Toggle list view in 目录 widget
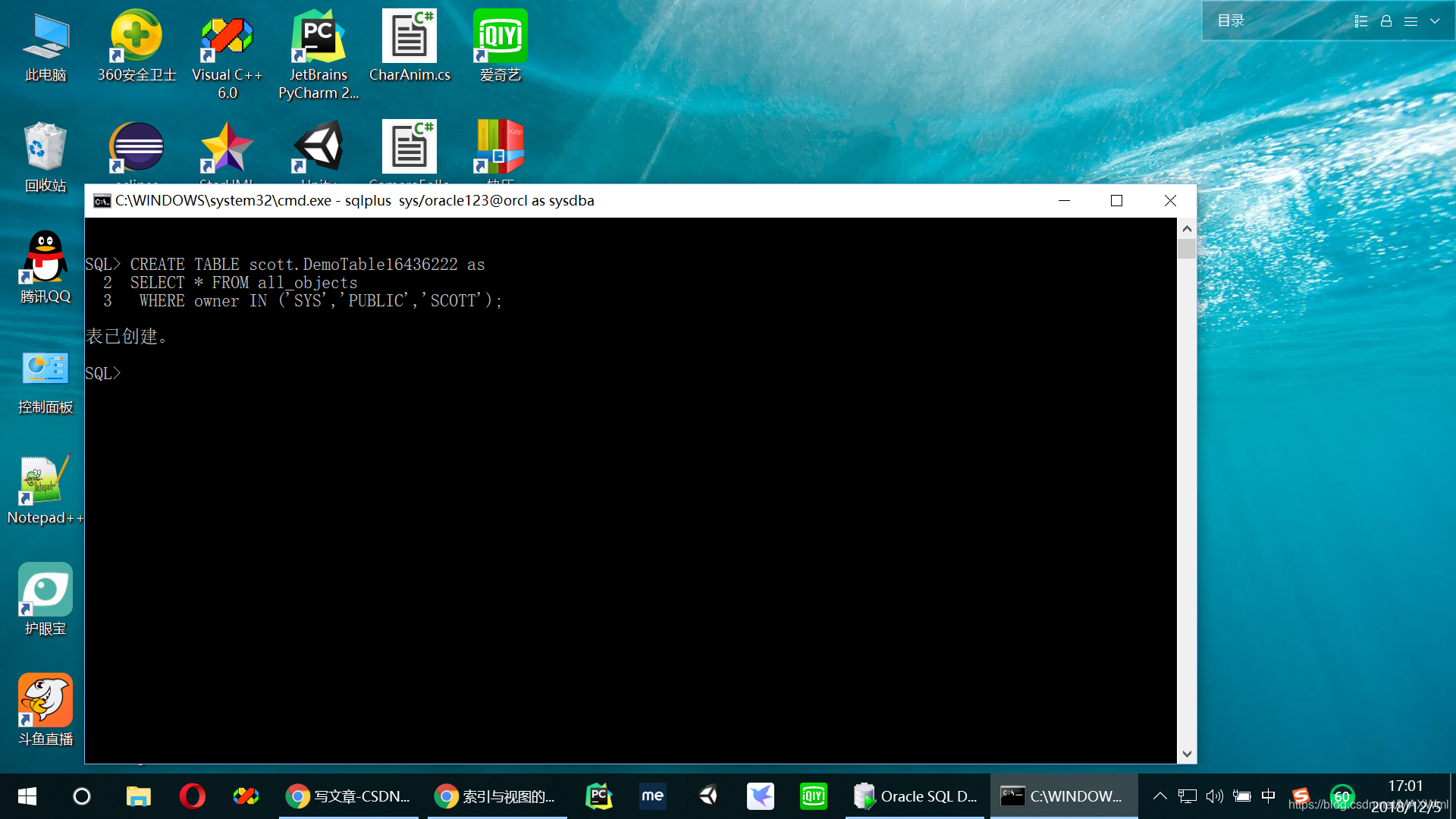Image resolution: width=1456 pixels, height=819 pixels. [1361, 21]
